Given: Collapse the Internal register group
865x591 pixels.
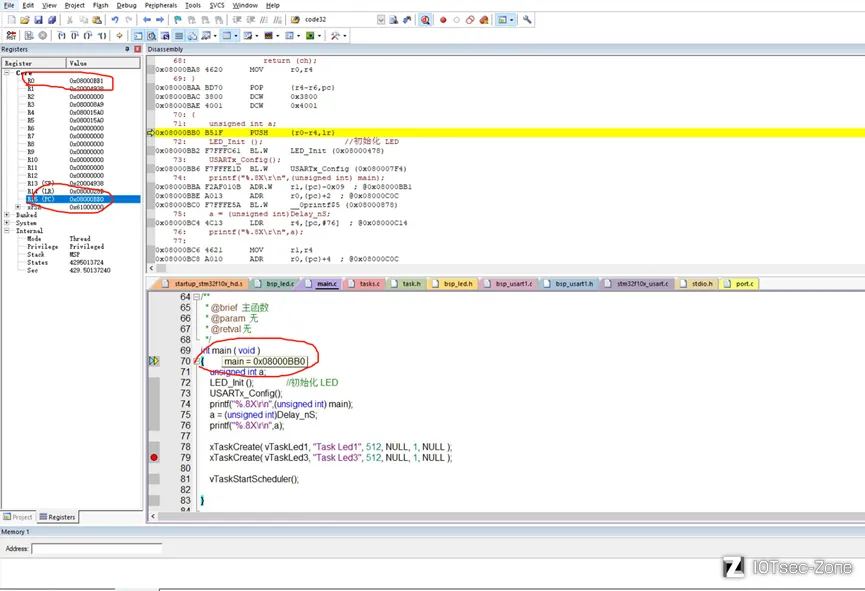Looking at the screenshot, I should pyautogui.click(x=7, y=231).
